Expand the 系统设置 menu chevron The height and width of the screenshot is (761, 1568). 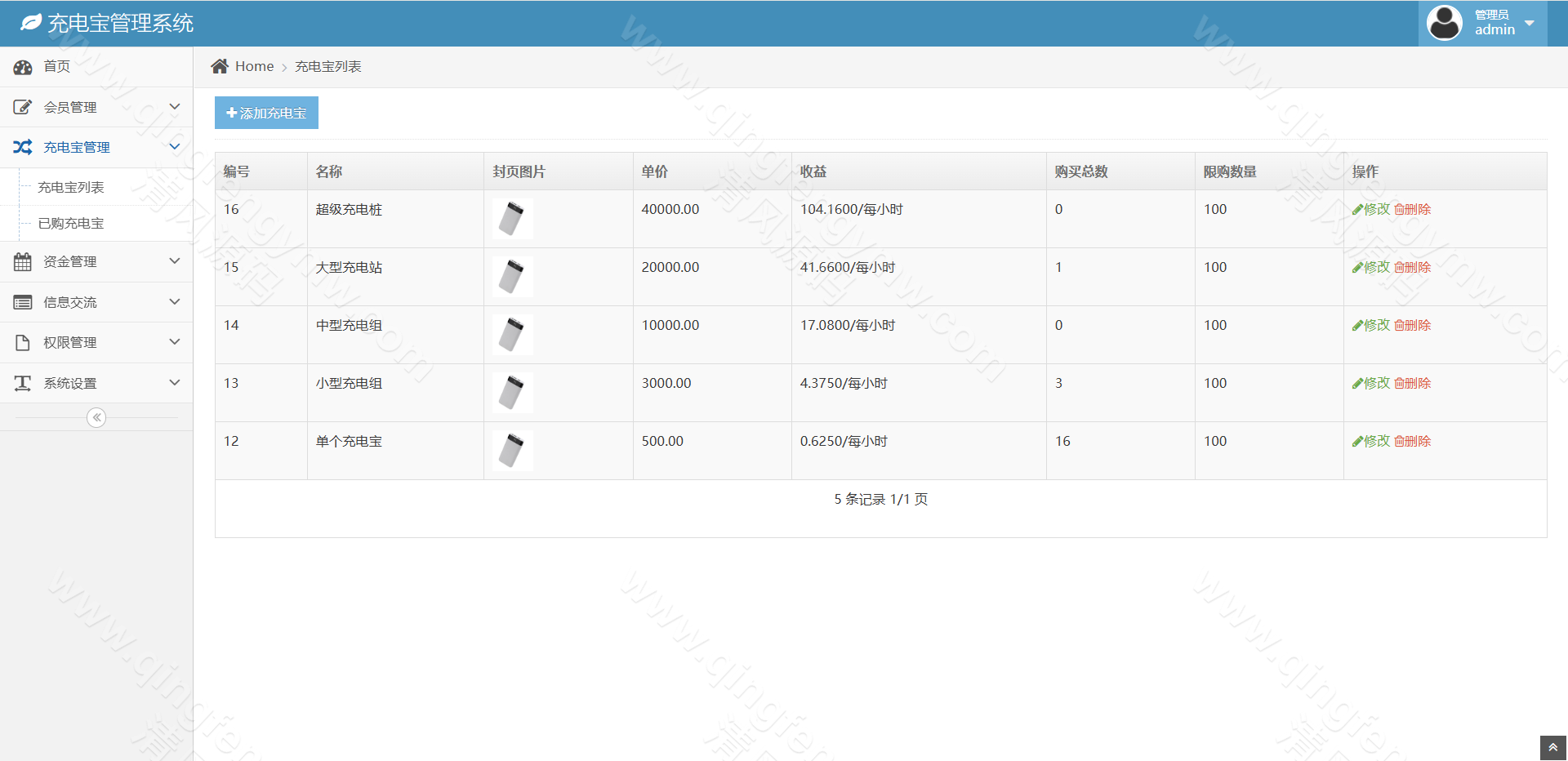point(174,383)
